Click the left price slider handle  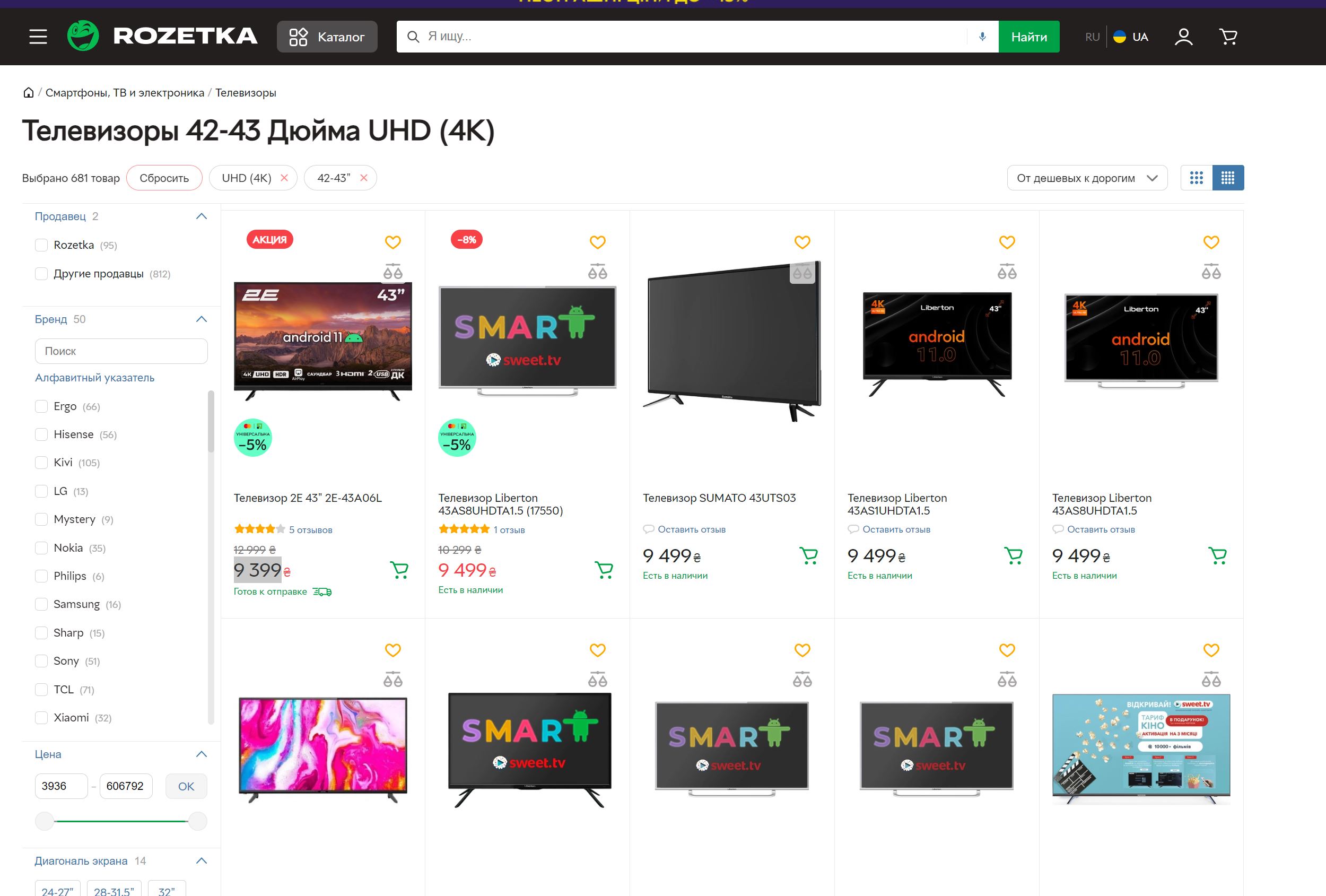coord(45,821)
